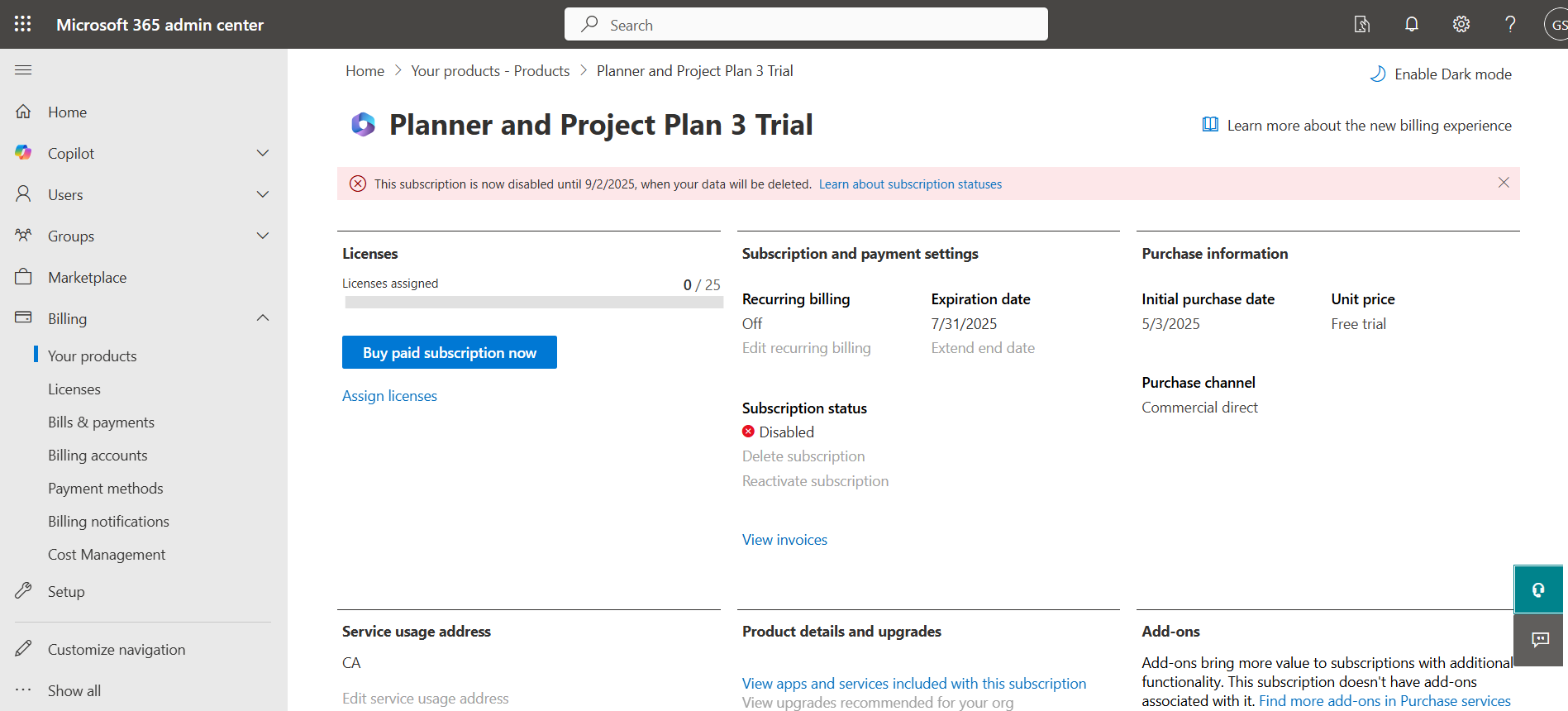Image resolution: width=1568 pixels, height=711 pixels.
Task: Click Extend end date link
Action: pos(983,348)
